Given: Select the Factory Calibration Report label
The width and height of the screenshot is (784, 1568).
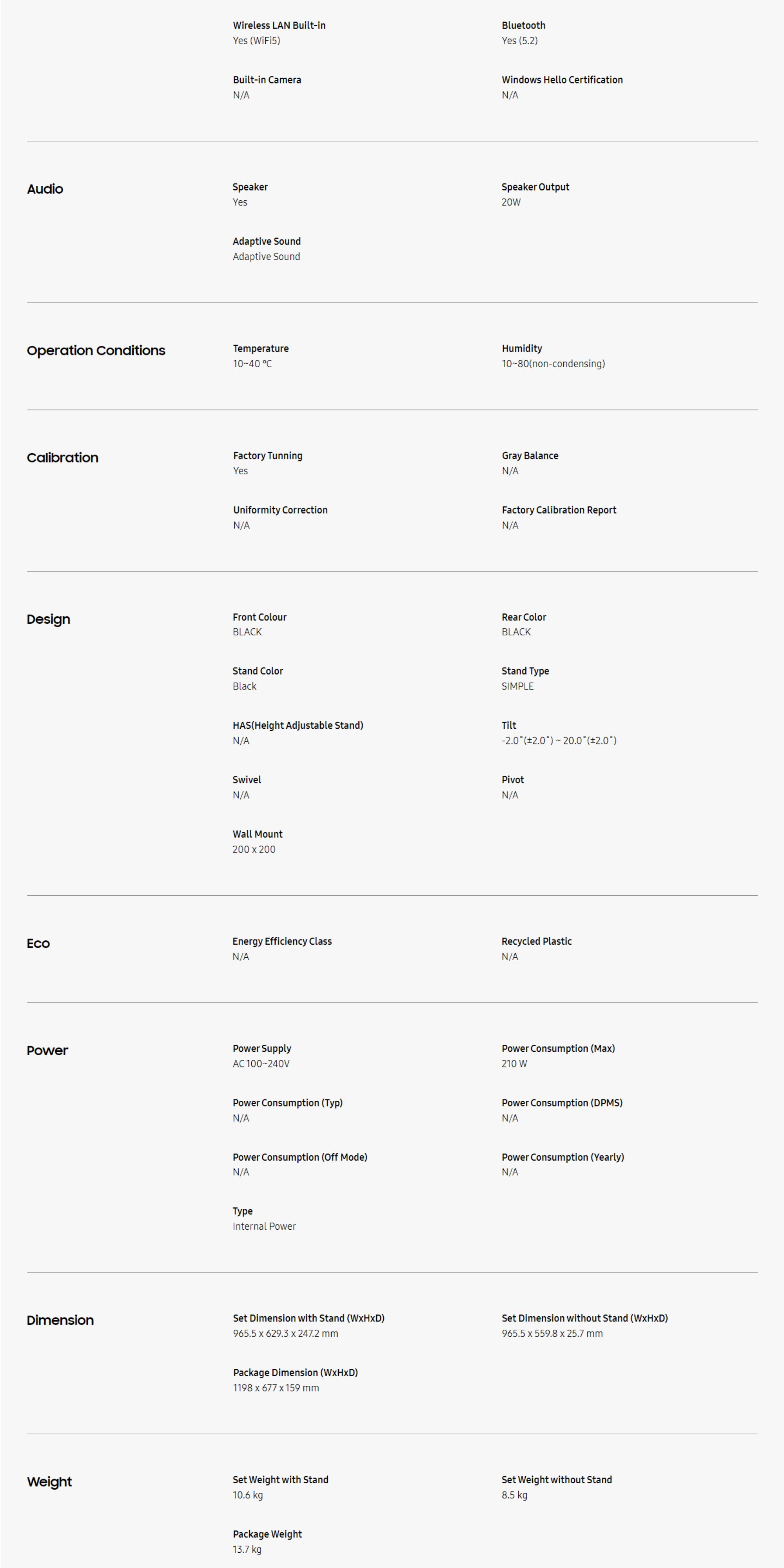Looking at the screenshot, I should click(558, 510).
